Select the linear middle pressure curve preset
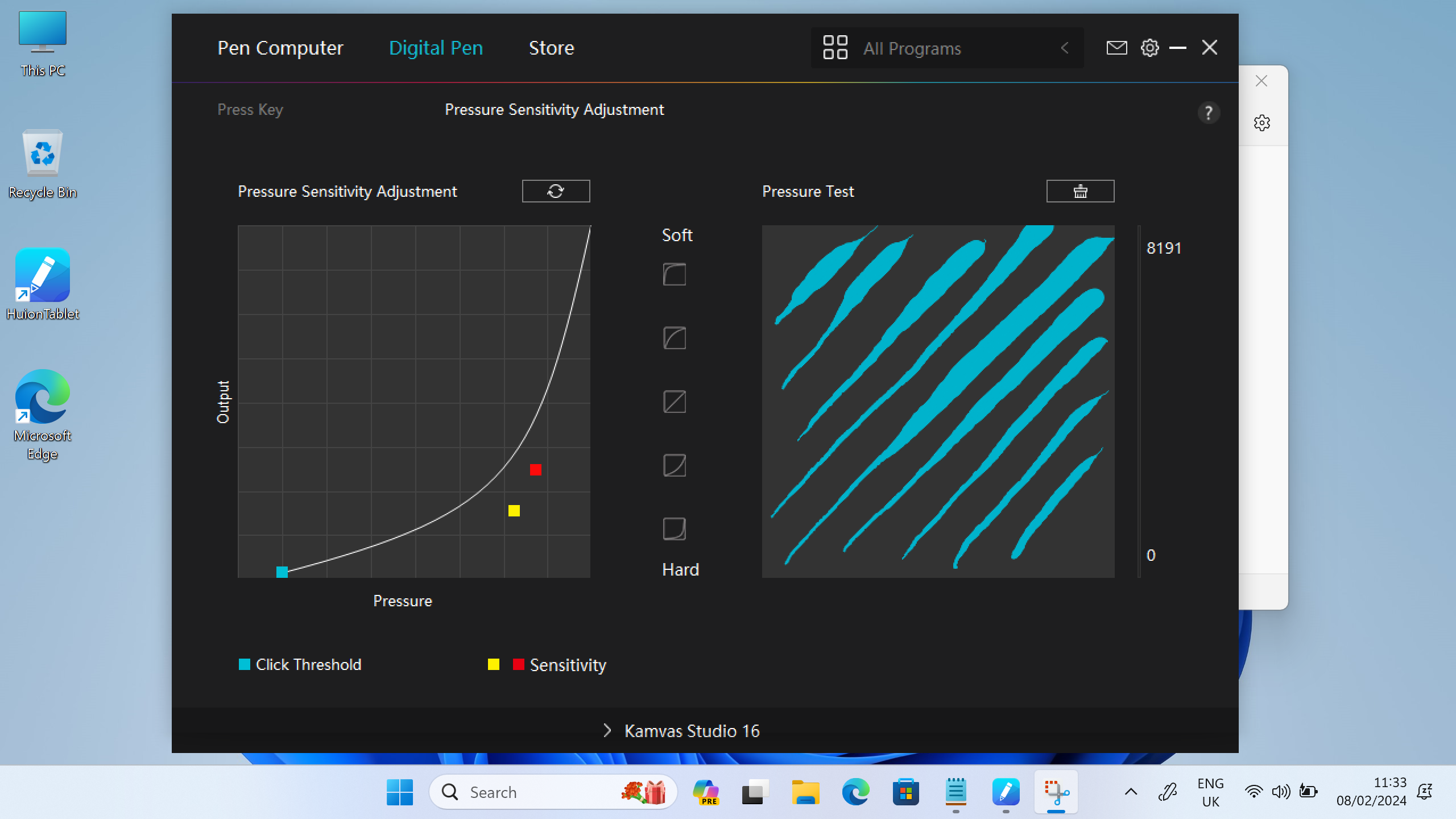The height and width of the screenshot is (819, 1456). 674,402
